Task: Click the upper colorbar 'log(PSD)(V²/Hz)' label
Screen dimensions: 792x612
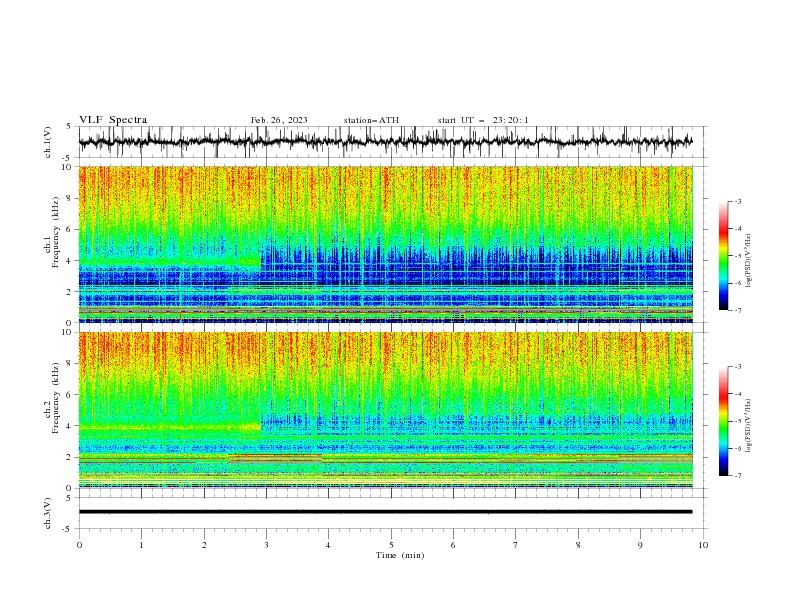Action: click(749, 261)
